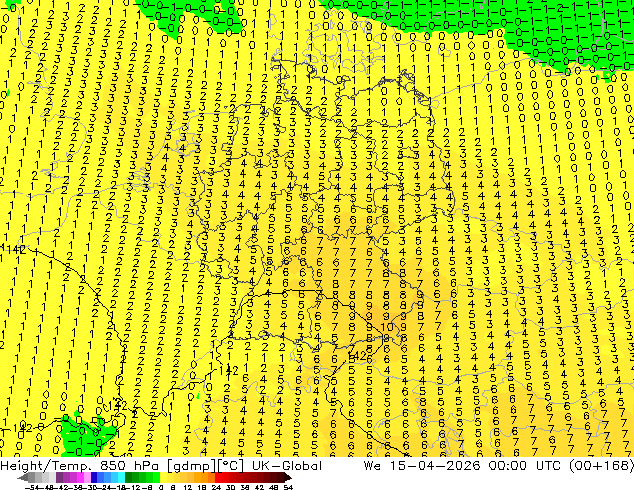634x490 pixels.
Task: Click the 'UK-Global' model name
Action: [x=287, y=466]
